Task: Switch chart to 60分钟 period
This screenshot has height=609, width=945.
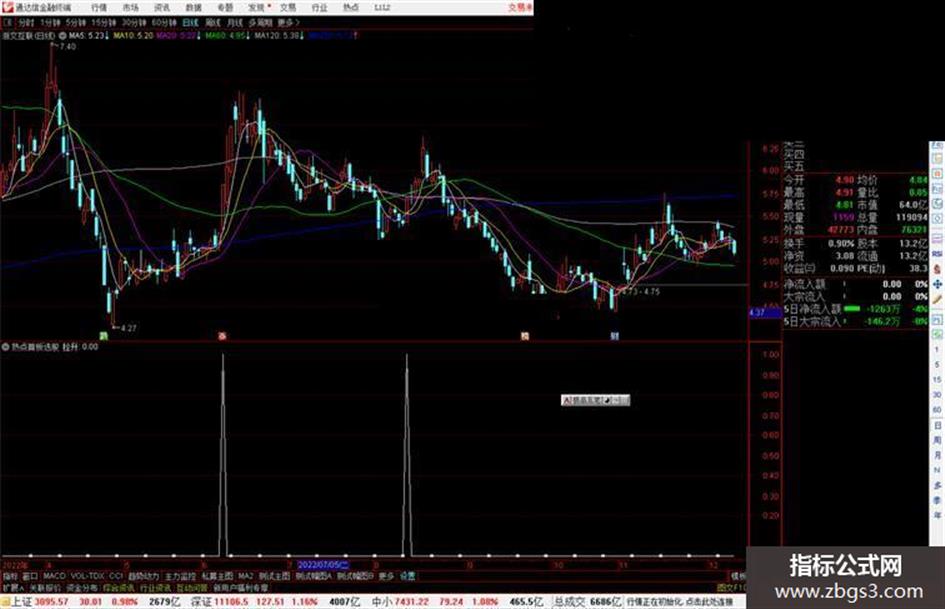Action: 164,22
